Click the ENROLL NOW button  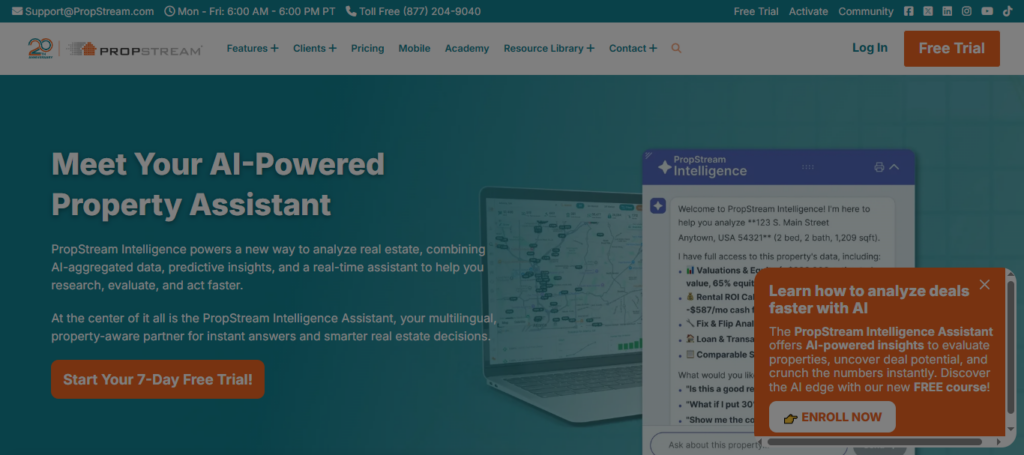pos(832,417)
